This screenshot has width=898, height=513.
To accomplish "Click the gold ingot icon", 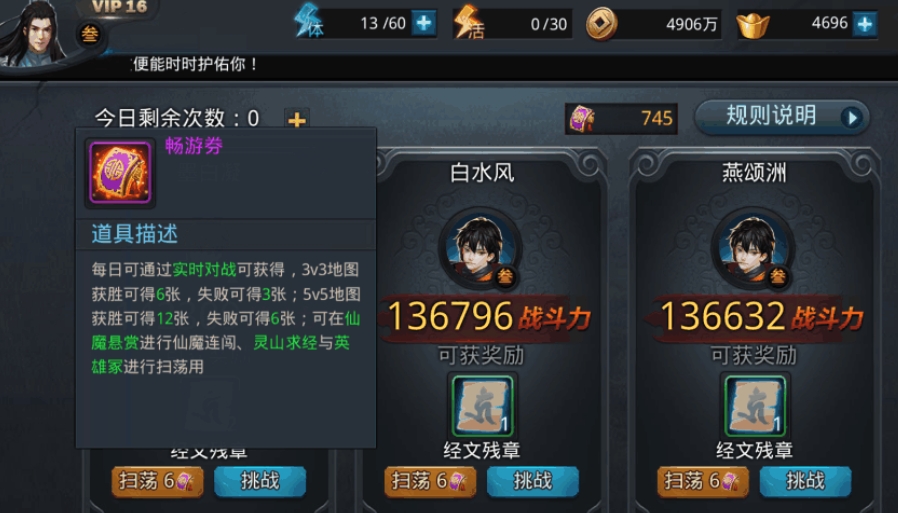I will [x=753, y=25].
